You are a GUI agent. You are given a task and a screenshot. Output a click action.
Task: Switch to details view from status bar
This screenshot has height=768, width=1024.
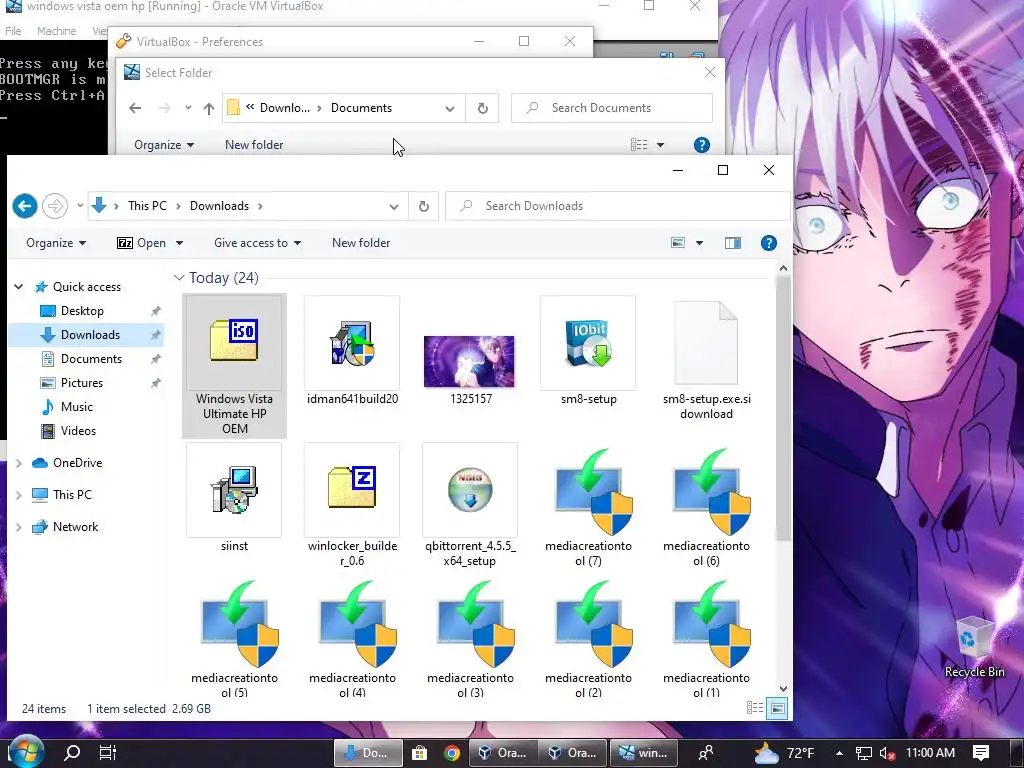754,708
